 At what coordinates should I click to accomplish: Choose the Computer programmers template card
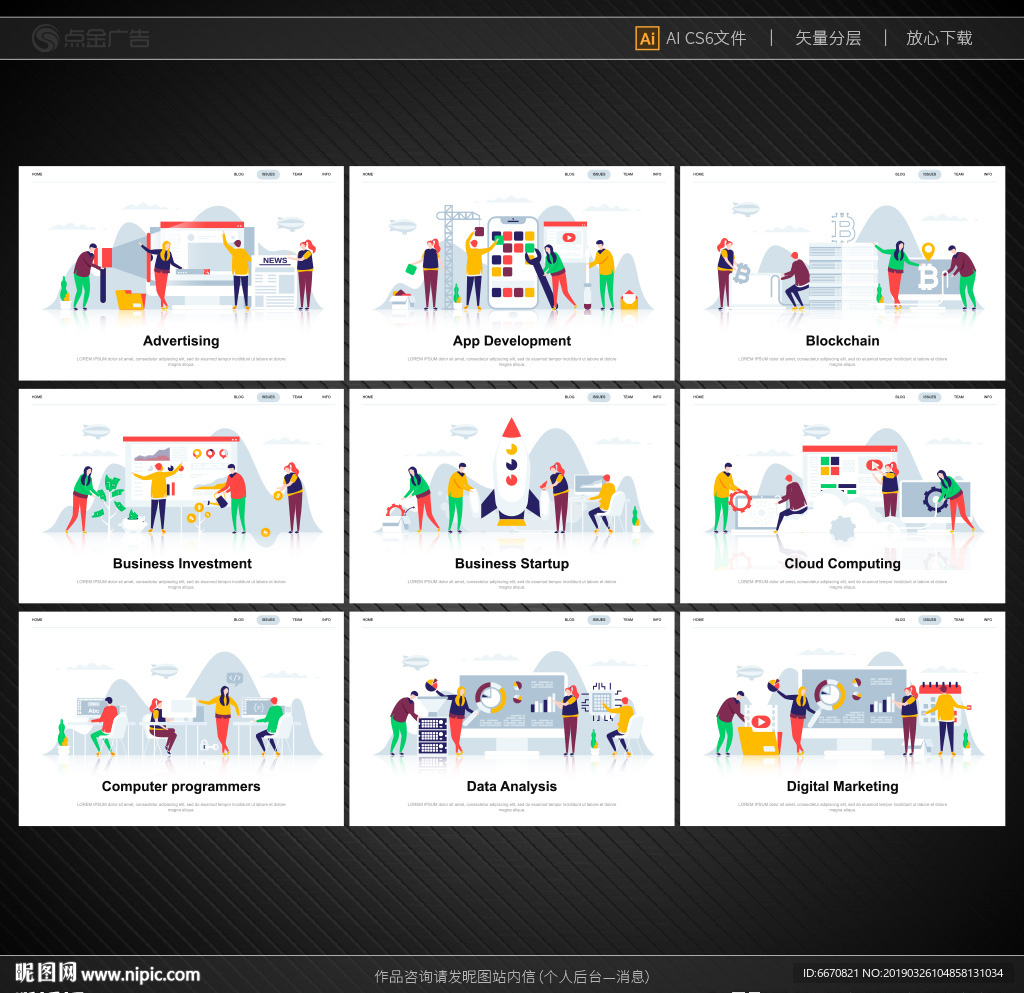tap(181, 718)
